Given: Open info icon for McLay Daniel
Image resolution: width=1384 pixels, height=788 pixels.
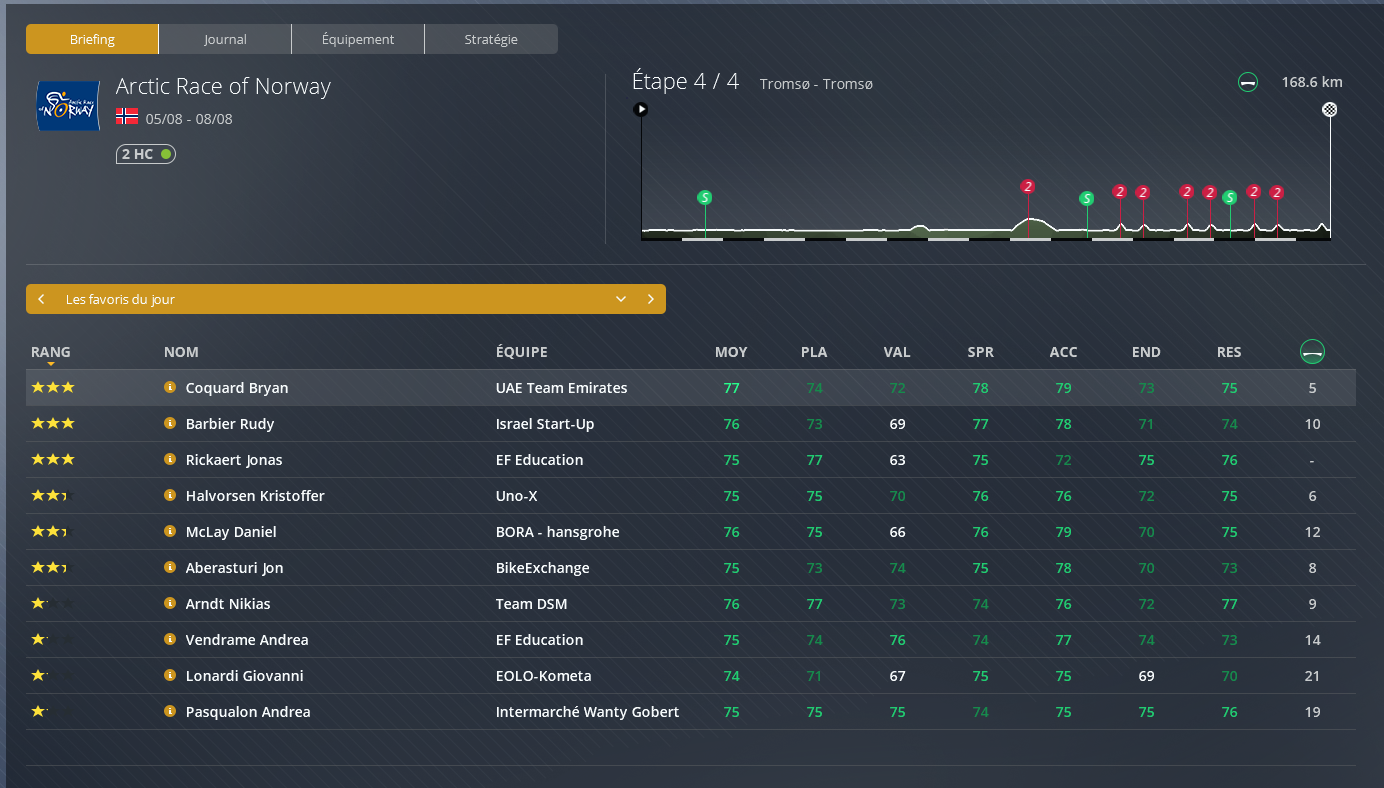Looking at the screenshot, I should pyautogui.click(x=170, y=532).
